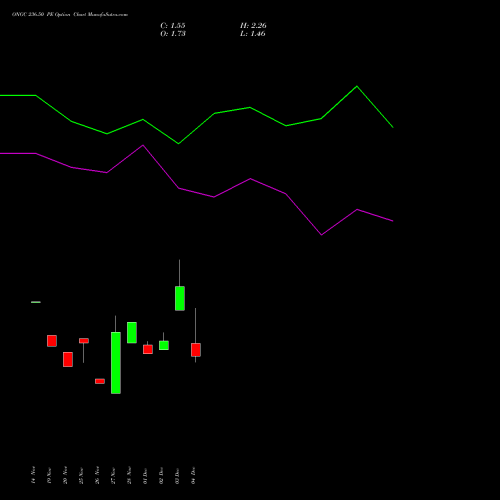Click the red candle for 04 Dec
This screenshot has width=500, height=500.
point(196,350)
